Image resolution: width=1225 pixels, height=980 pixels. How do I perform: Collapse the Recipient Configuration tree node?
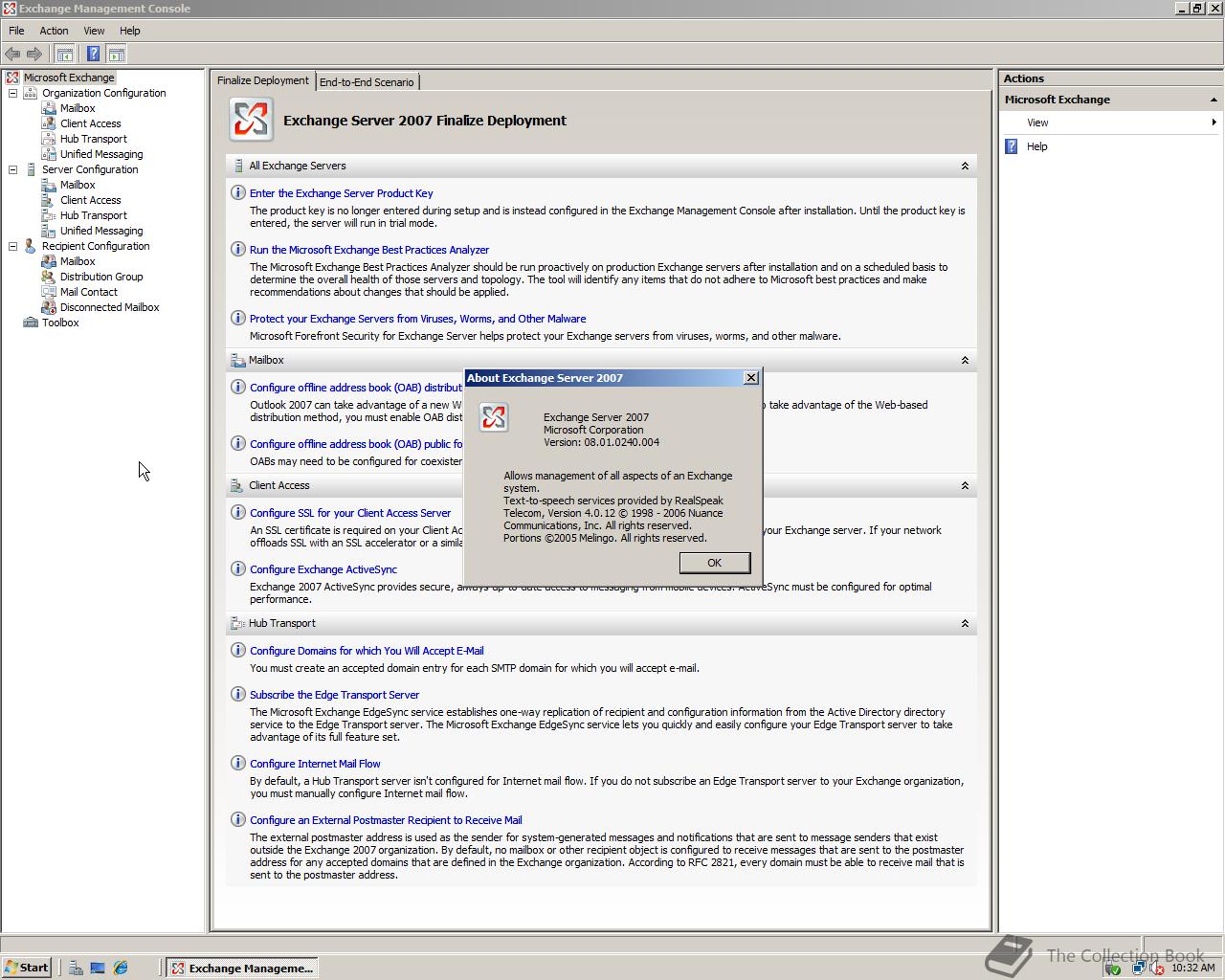pyautogui.click(x=13, y=246)
